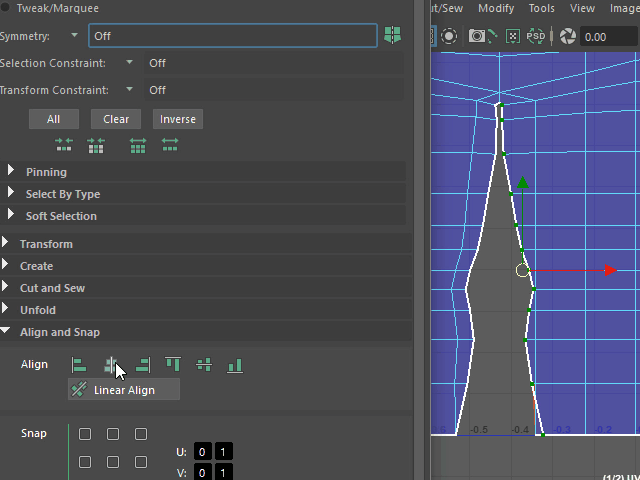Click the align bottom icon in Align row

(235, 365)
